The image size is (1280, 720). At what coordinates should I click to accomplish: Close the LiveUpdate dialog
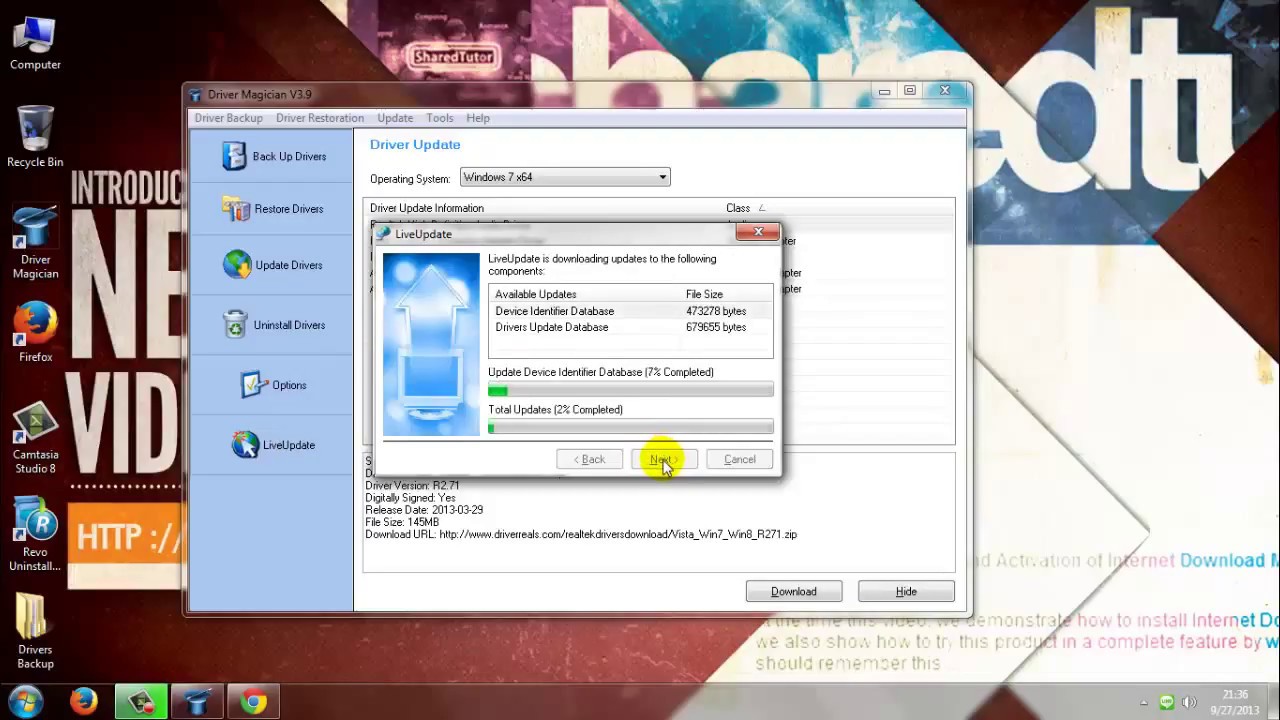pos(757,233)
